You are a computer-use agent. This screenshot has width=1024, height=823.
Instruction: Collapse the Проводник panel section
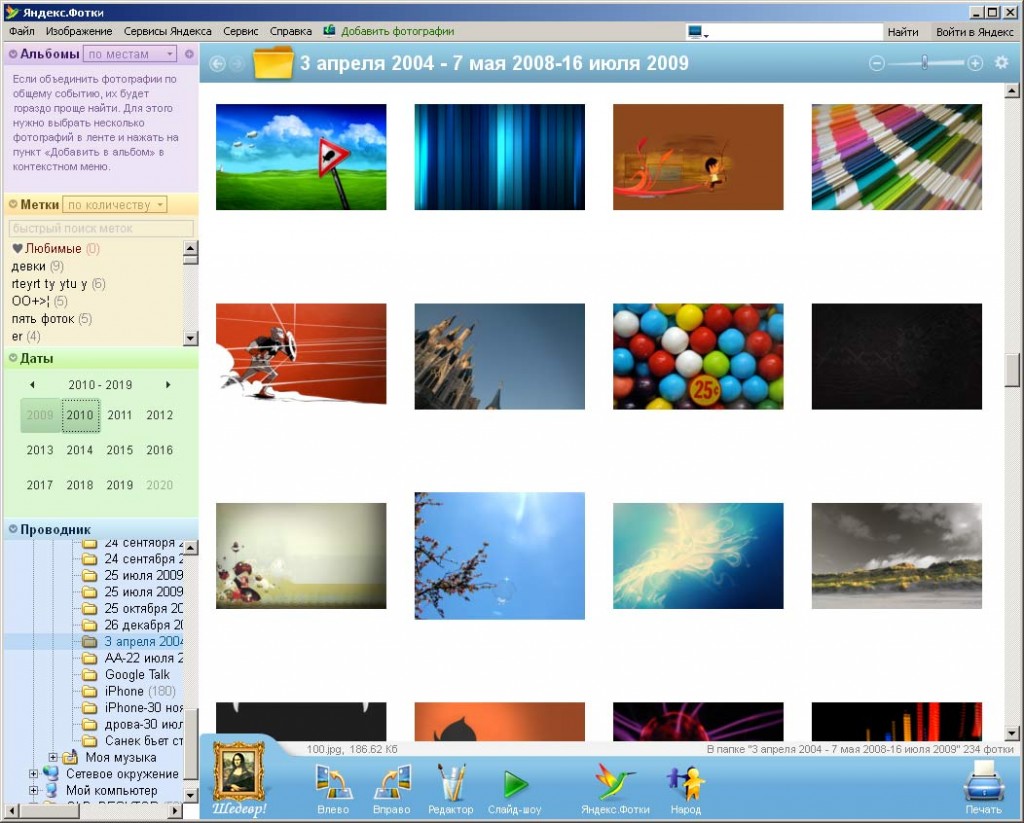coord(13,529)
